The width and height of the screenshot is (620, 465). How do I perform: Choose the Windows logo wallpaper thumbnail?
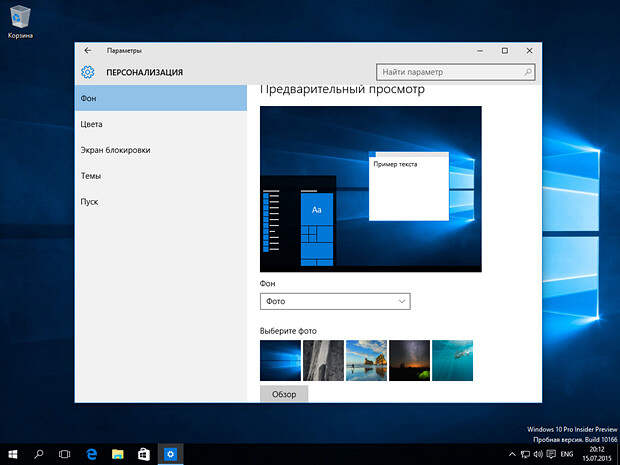point(280,360)
